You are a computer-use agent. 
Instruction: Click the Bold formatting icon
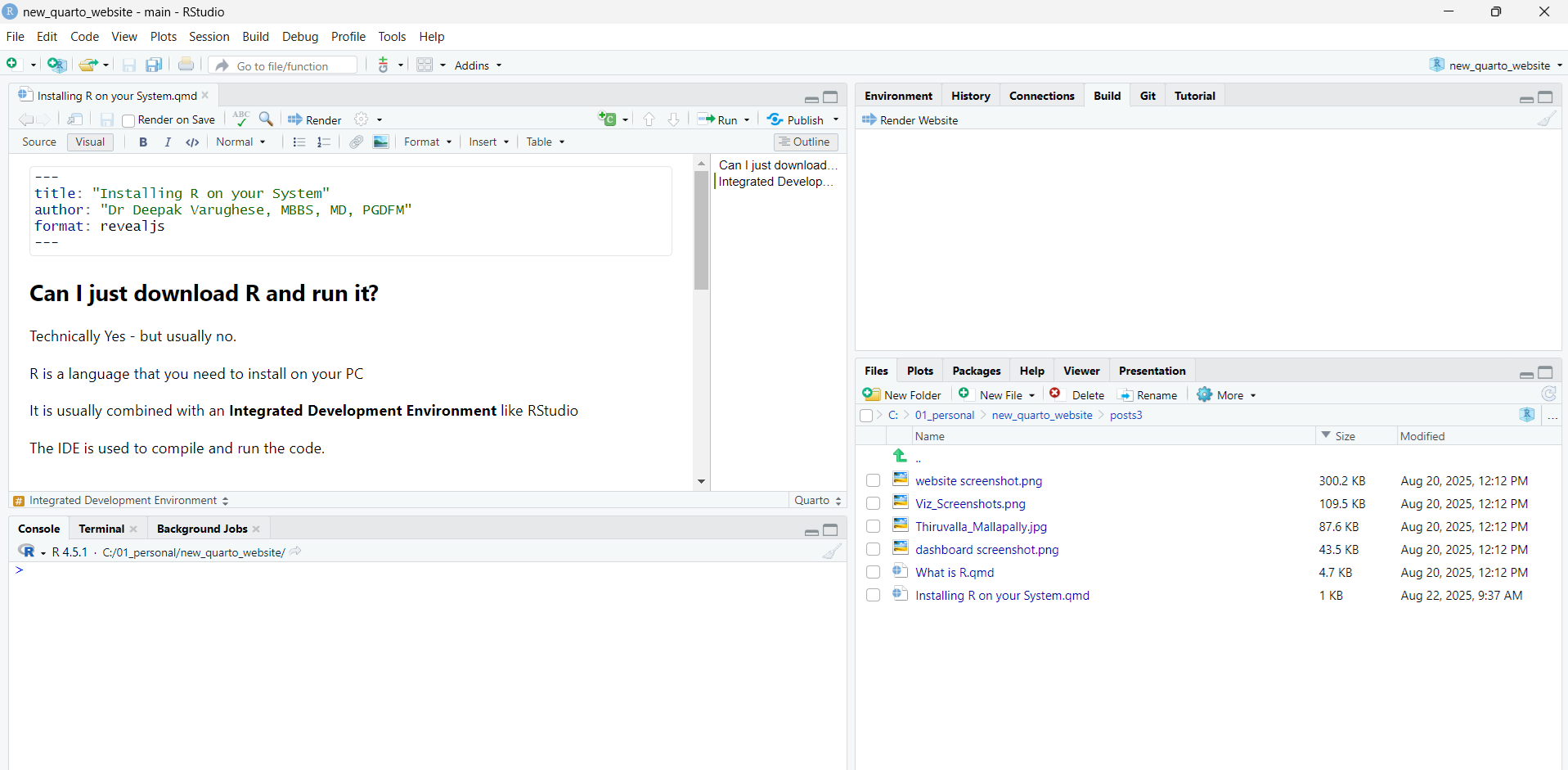[143, 142]
